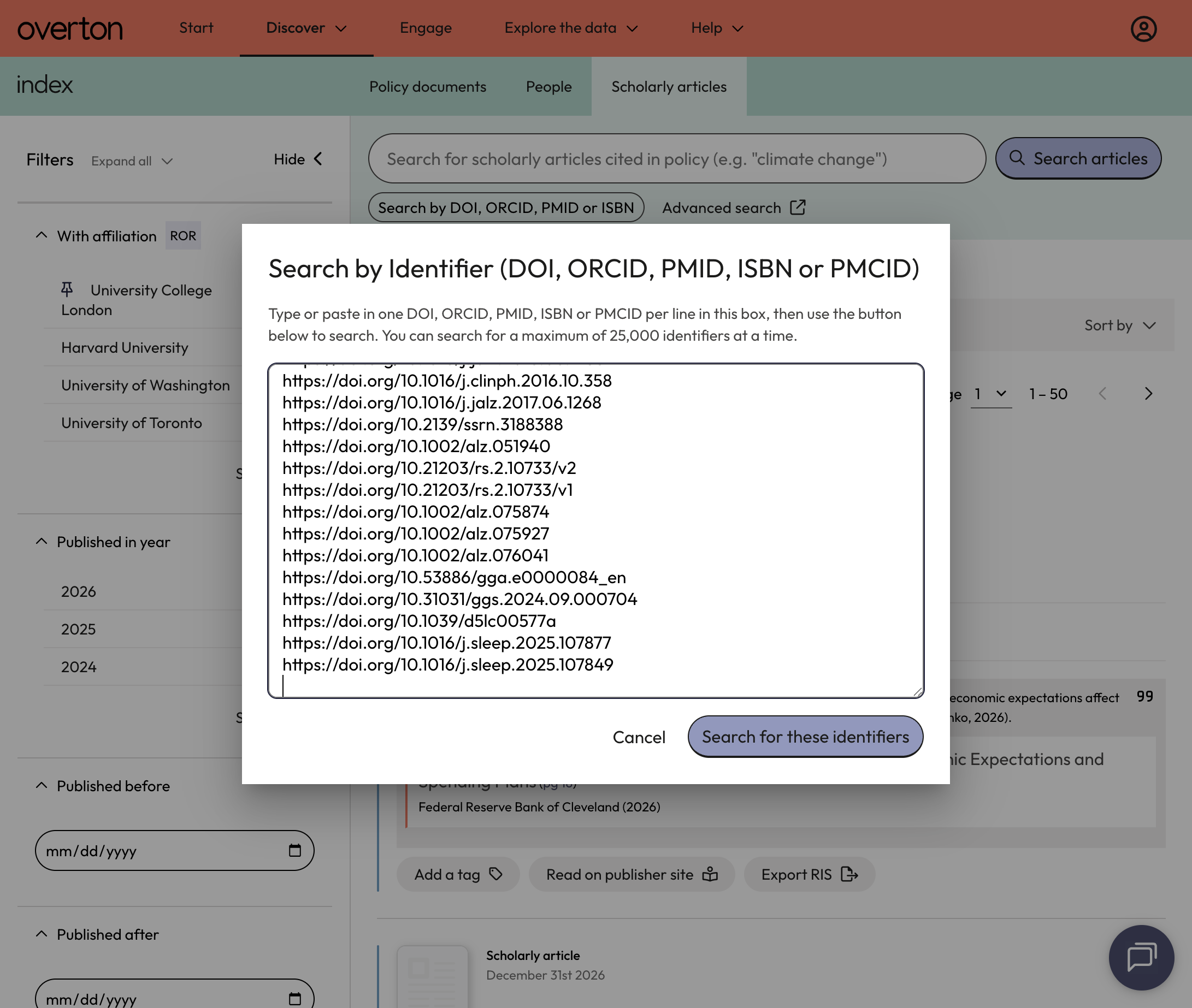This screenshot has width=1192, height=1008.
Task: Go to the Start menu item
Action: pyautogui.click(x=196, y=28)
